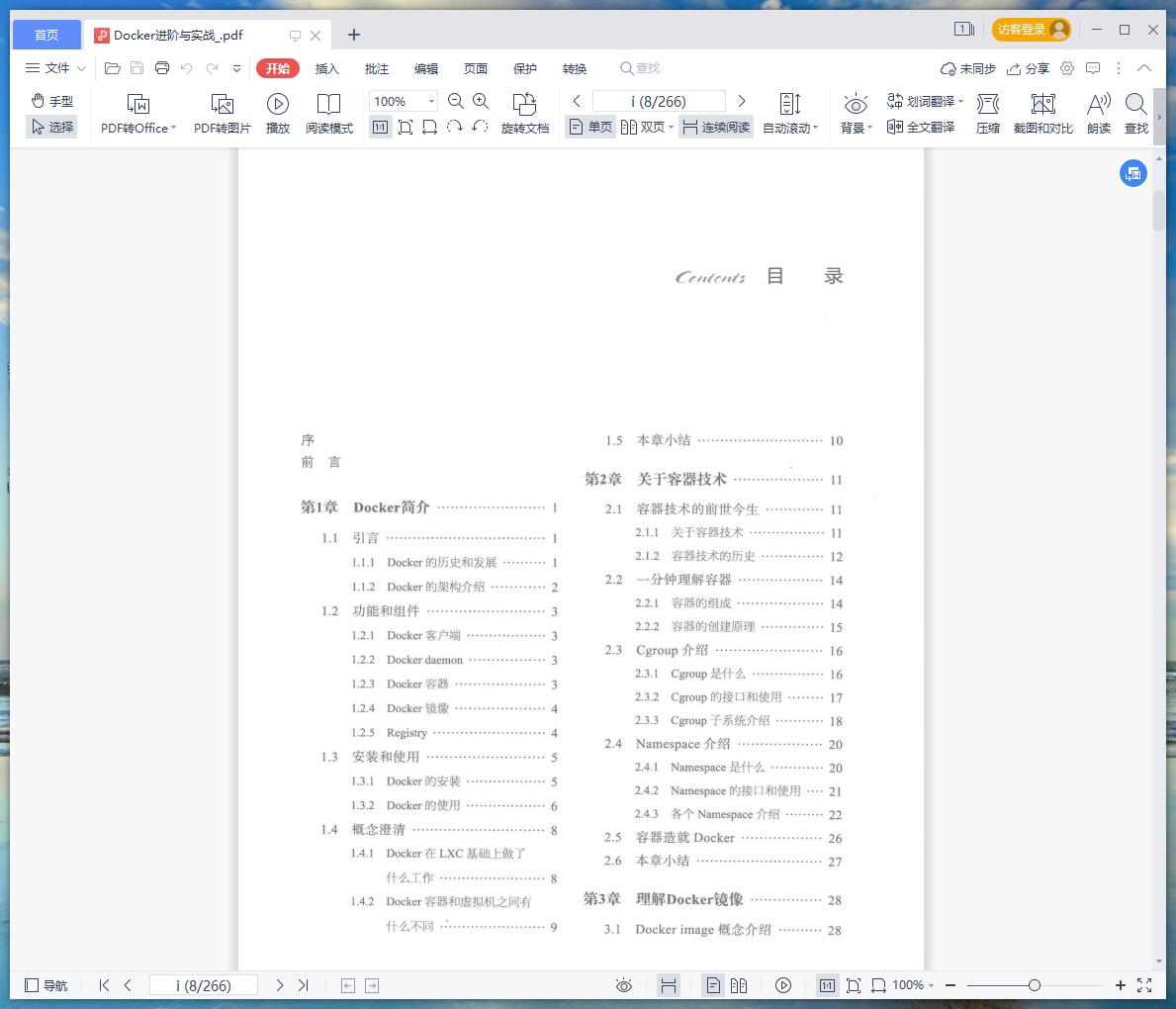Rotate page counterclockwise
The height and width of the screenshot is (1009, 1176).
click(x=480, y=127)
